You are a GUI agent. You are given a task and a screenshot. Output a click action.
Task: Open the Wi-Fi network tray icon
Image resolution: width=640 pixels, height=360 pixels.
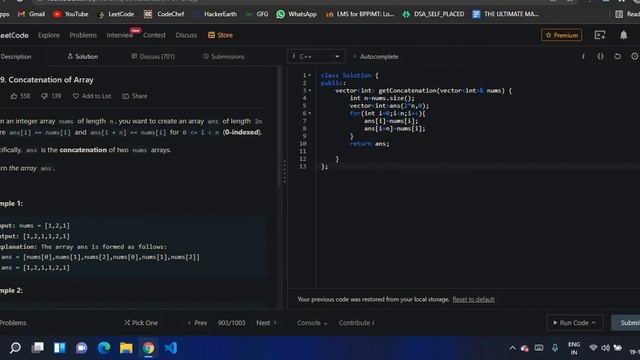pyautogui.click(x=593, y=348)
